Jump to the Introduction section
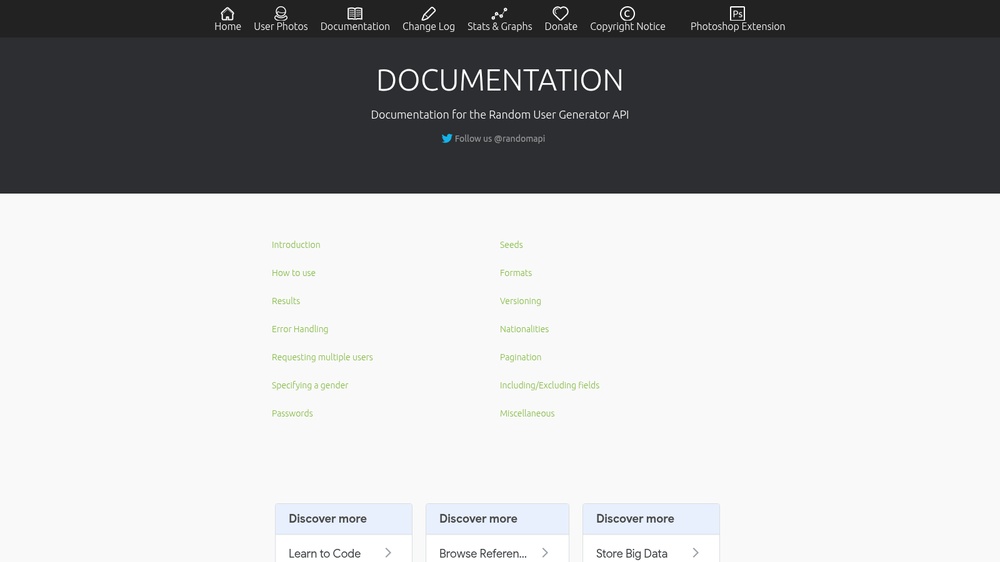Image resolution: width=1000 pixels, height=562 pixels. 296,245
